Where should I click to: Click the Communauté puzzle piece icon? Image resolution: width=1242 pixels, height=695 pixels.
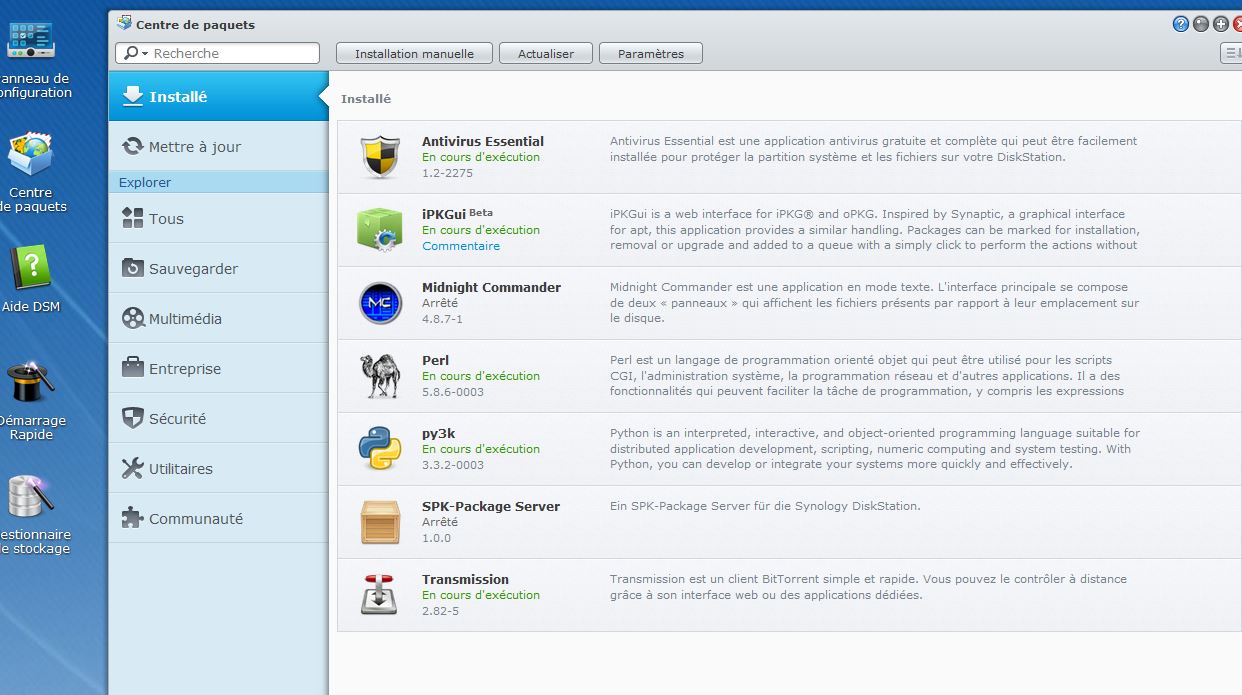[132, 518]
